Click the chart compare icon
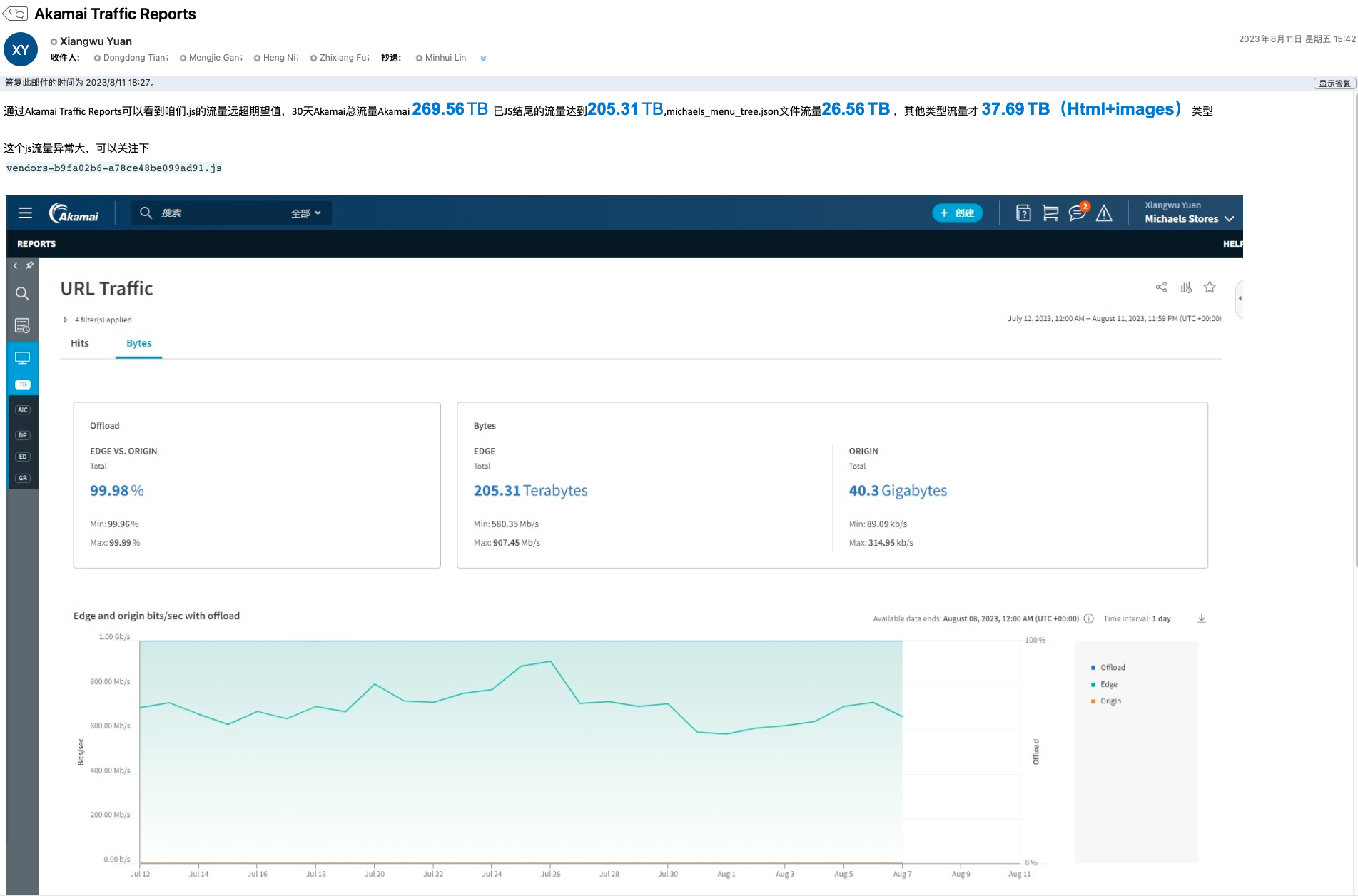 click(x=1185, y=287)
